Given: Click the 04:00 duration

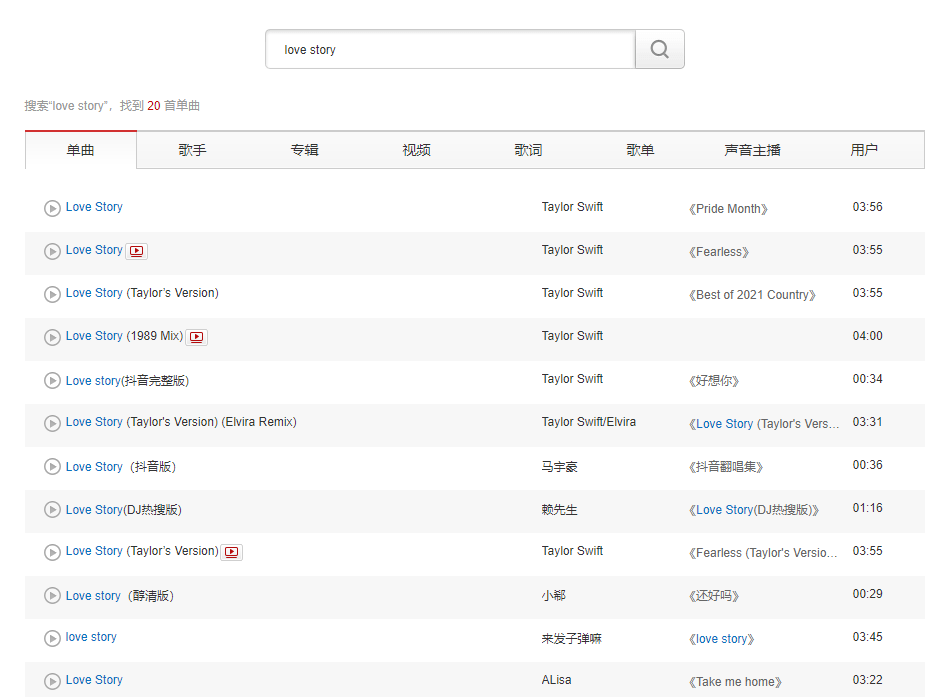Looking at the screenshot, I should pyautogui.click(x=867, y=336).
